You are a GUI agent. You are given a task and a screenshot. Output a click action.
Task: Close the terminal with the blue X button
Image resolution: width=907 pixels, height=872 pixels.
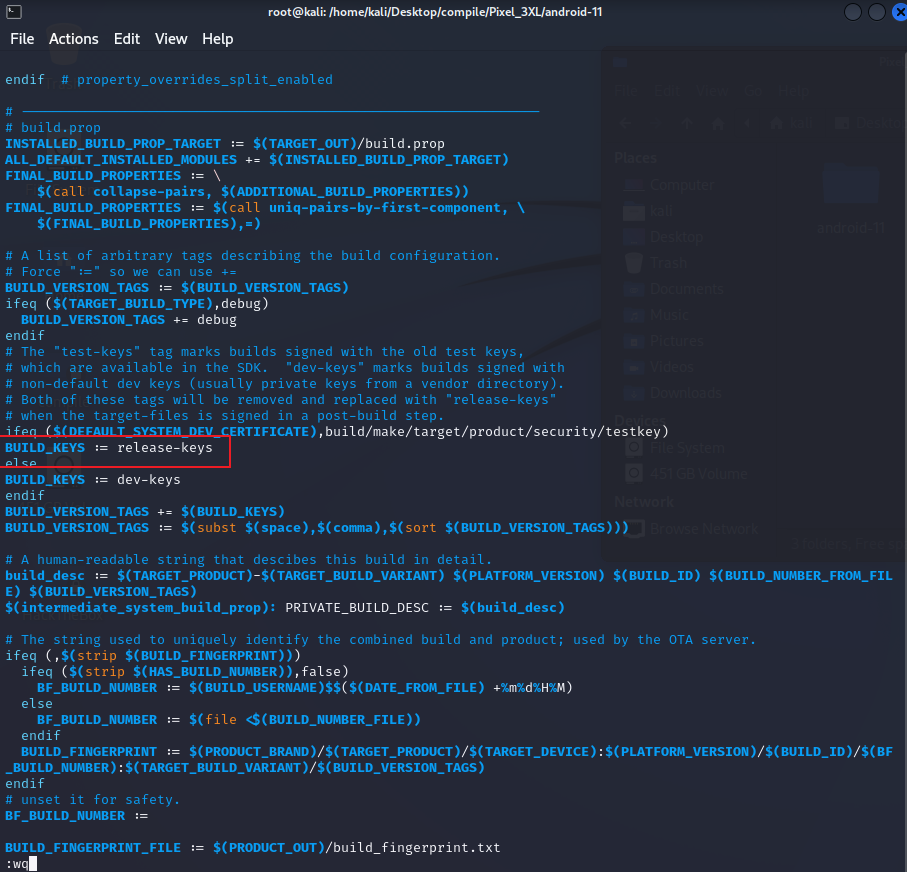894,12
